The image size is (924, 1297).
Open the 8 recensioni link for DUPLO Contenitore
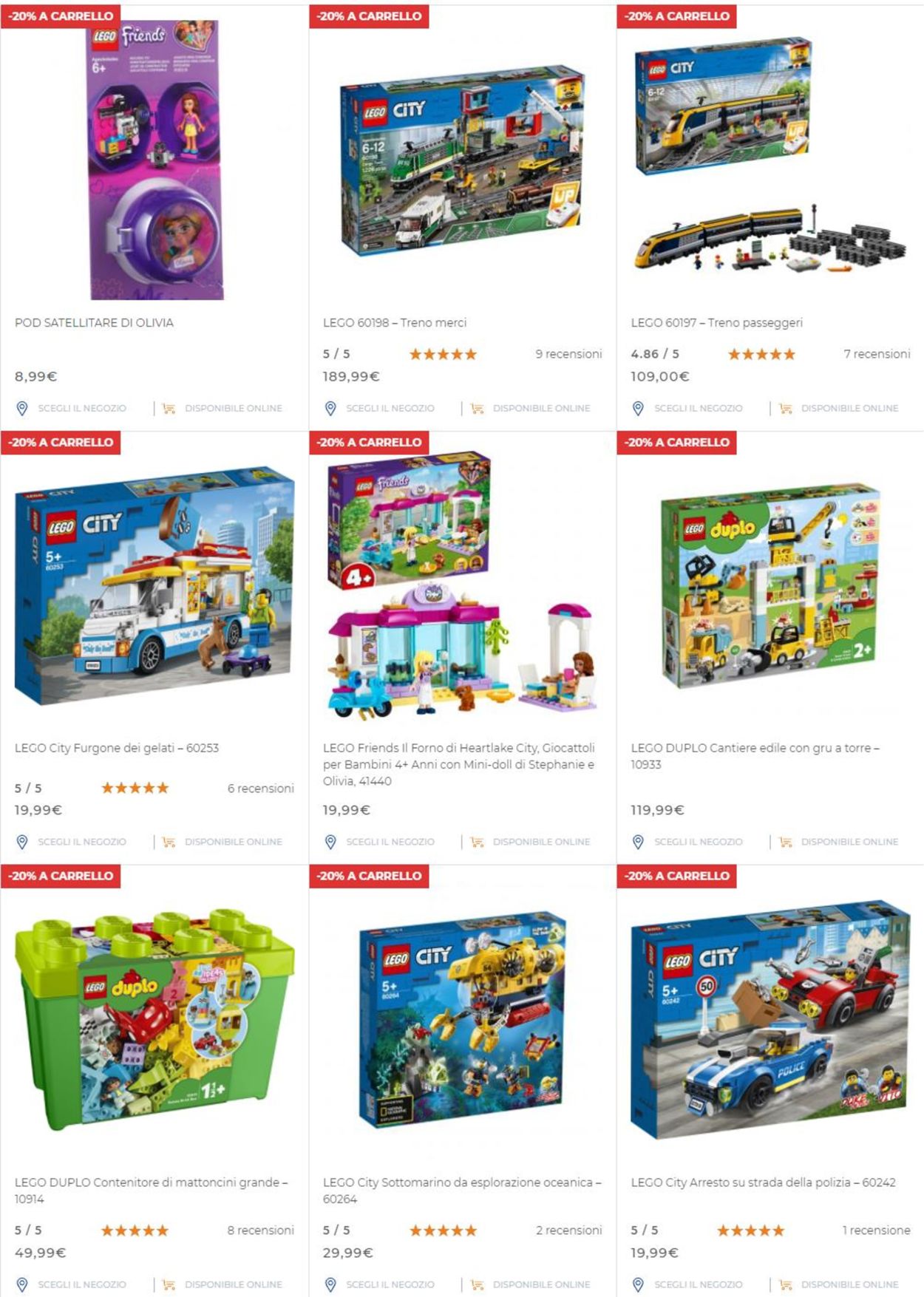[260, 1230]
